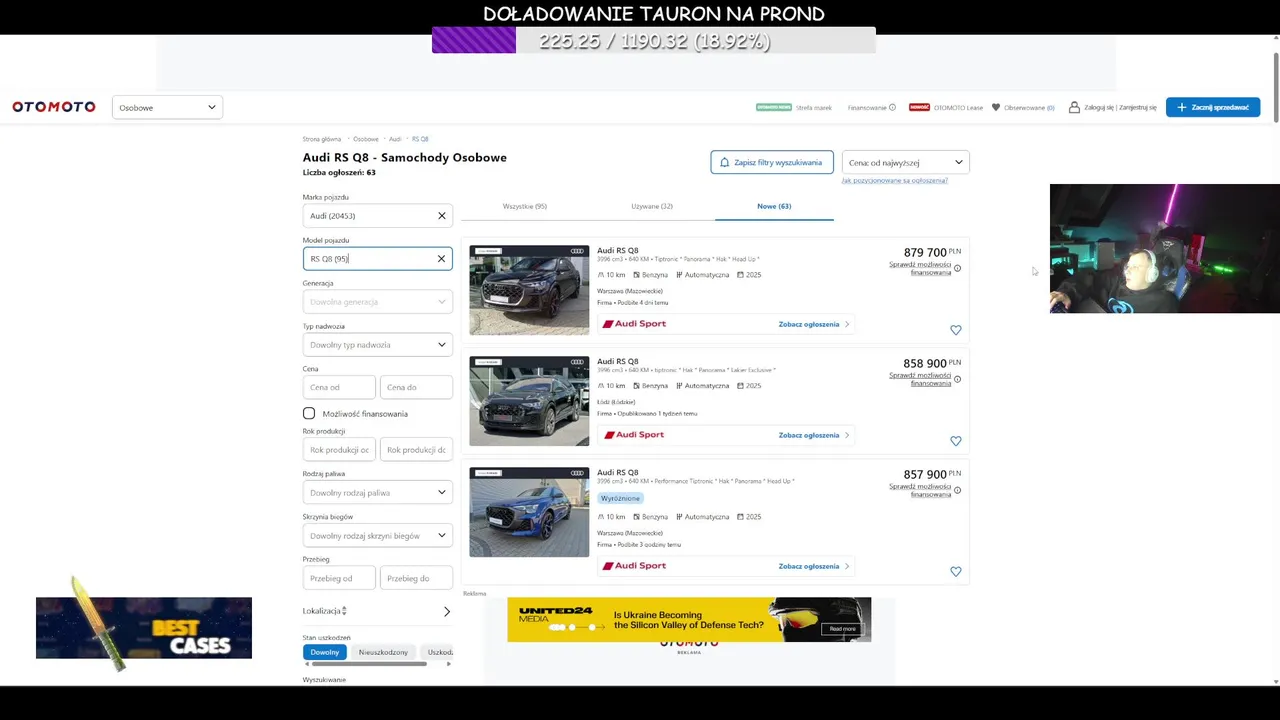The height and width of the screenshot is (720, 1280).
Task: Open black Audi photo of 879 700 listing
Action: click(x=529, y=290)
